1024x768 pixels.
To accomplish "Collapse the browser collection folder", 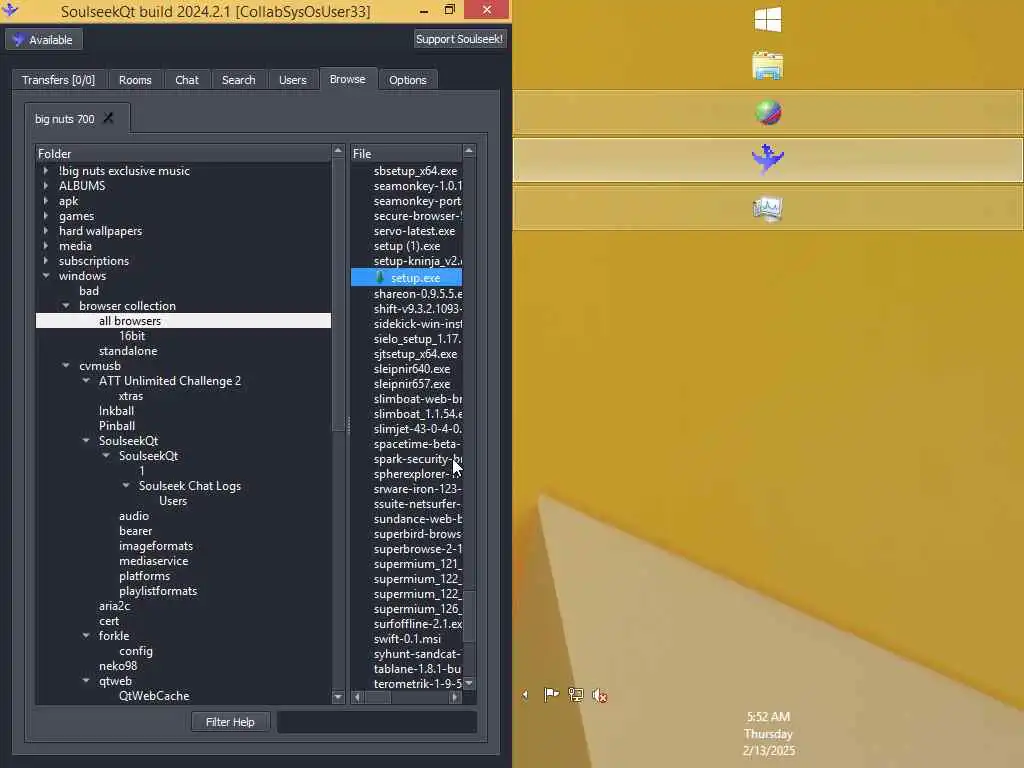I will 66,306.
